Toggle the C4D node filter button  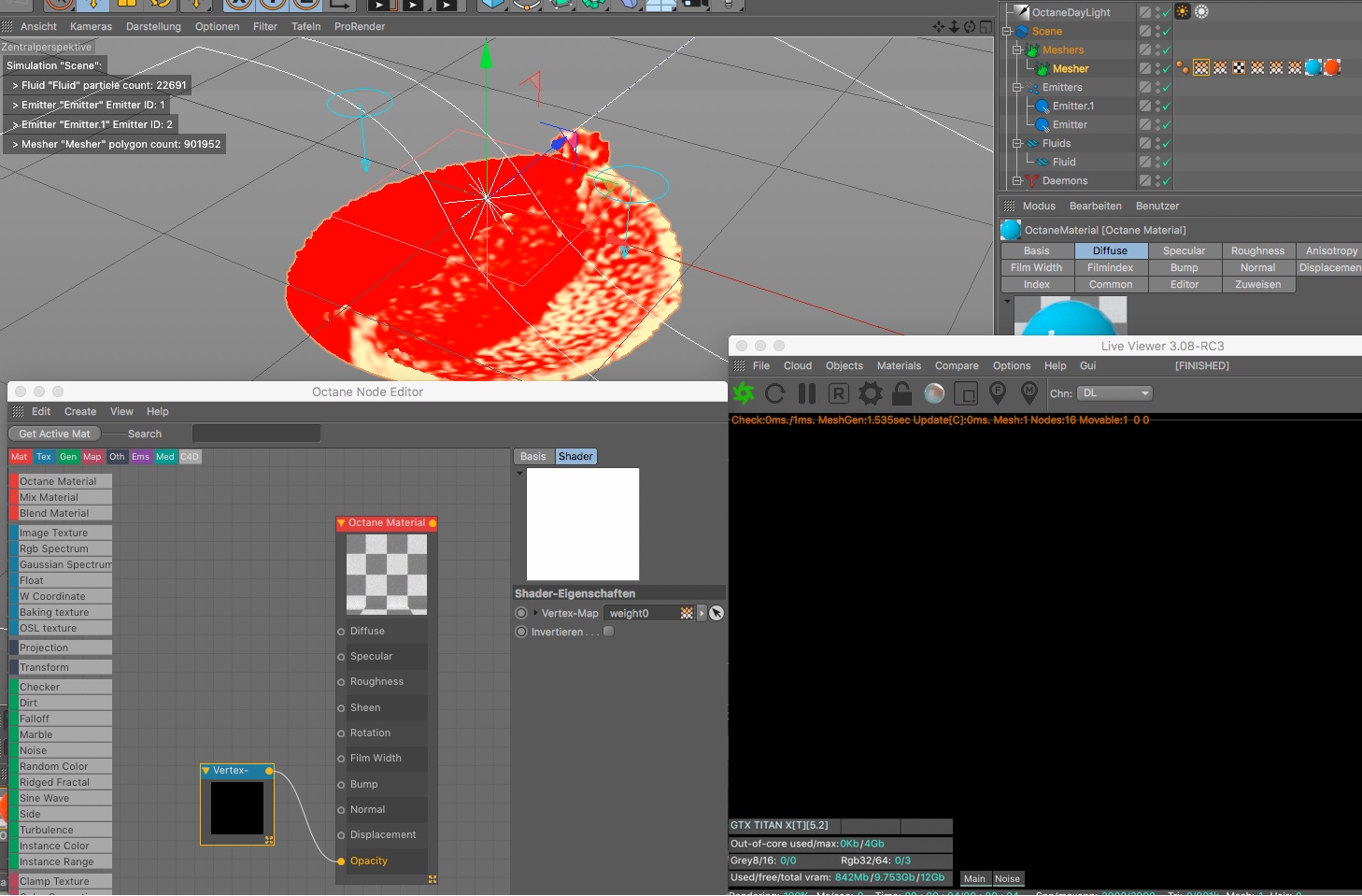pos(190,457)
